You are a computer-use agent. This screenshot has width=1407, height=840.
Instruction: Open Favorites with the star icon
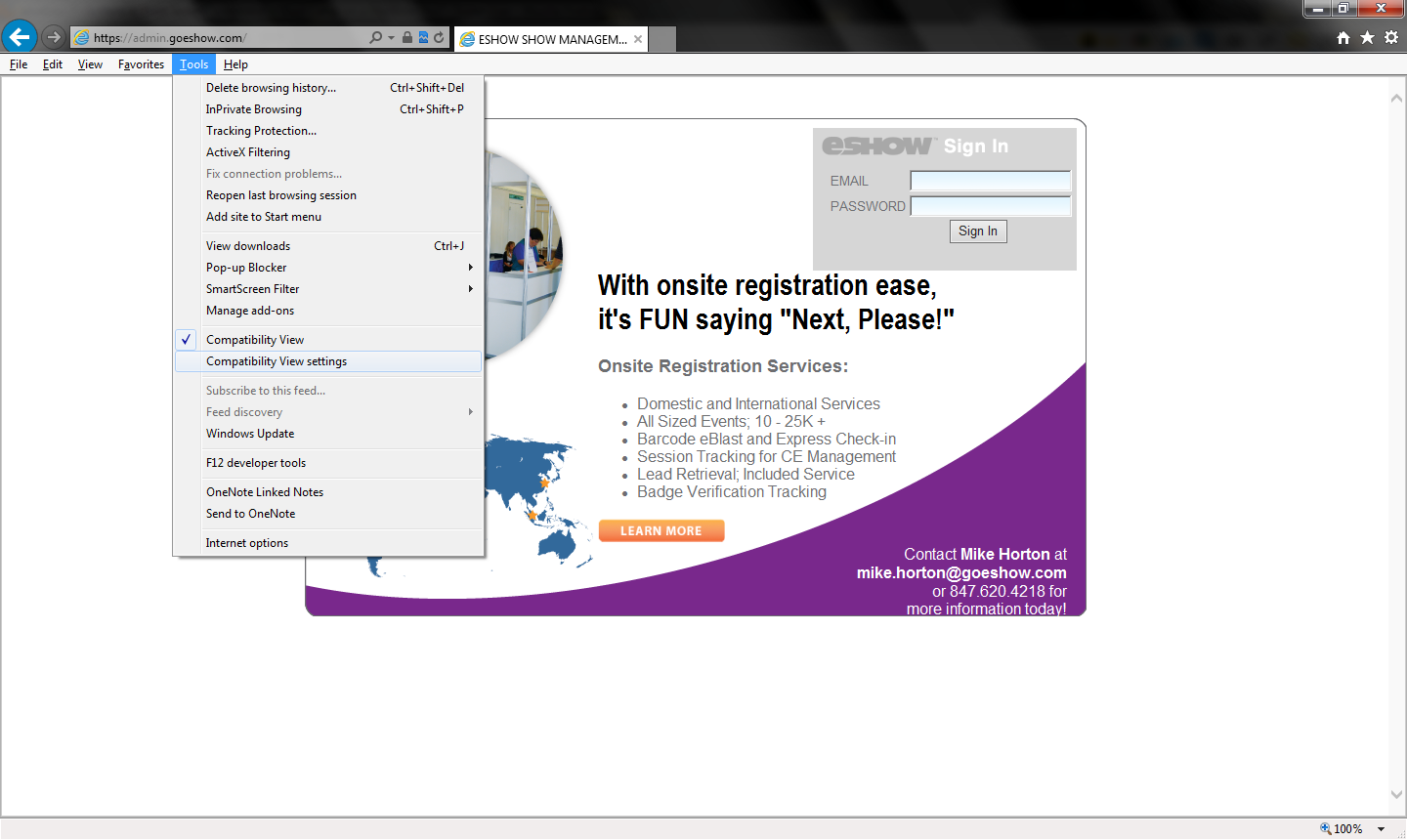click(1367, 37)
